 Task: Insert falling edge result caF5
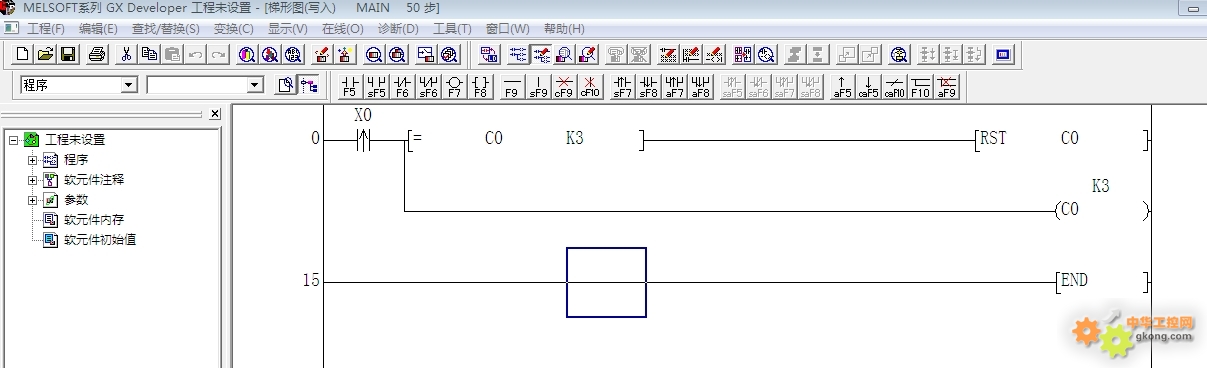click(x=868, y=86)
